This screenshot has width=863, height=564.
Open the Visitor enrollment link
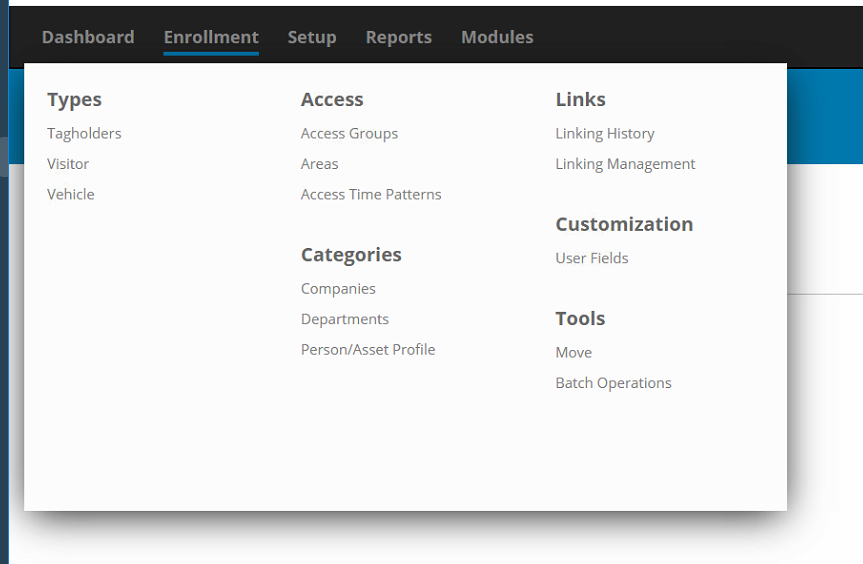point(68,164)
